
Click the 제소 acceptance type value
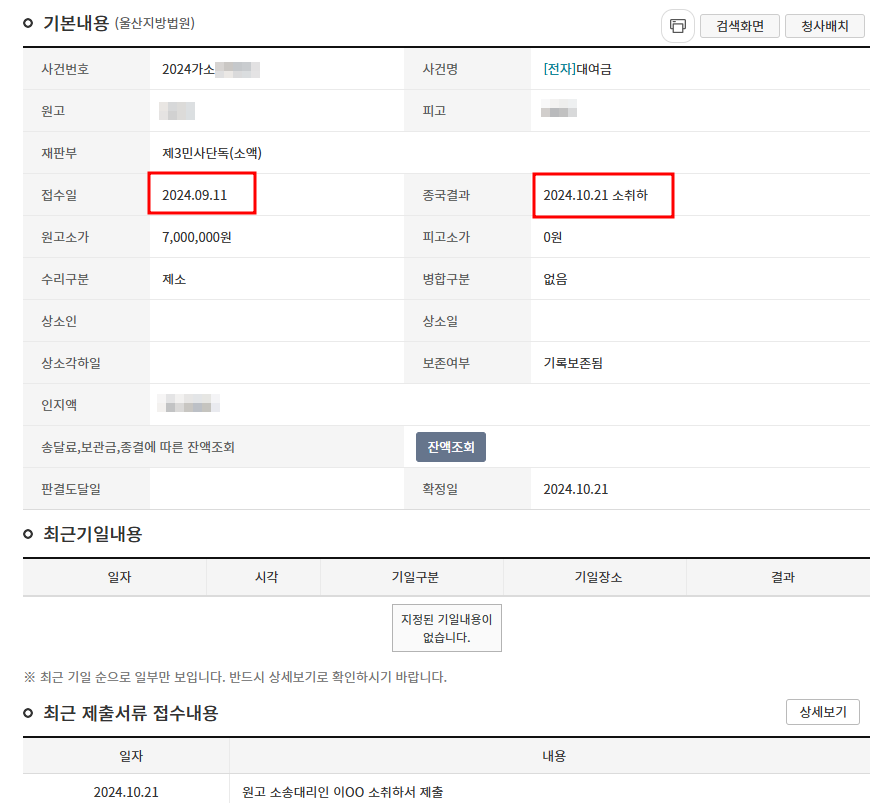pos(174,279)
